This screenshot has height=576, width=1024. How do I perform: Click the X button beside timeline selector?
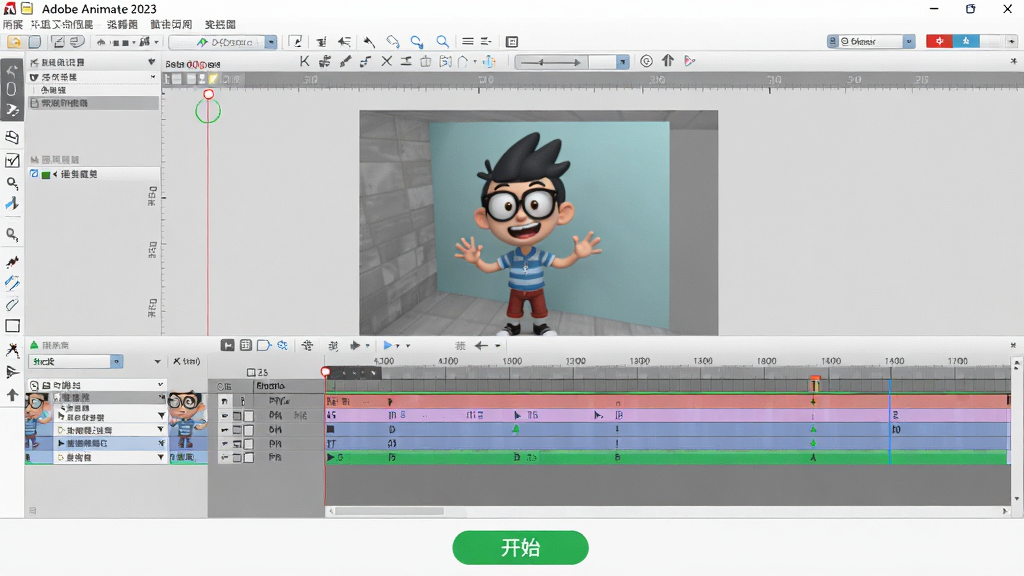pyautogui.click(x=176, y=361)
